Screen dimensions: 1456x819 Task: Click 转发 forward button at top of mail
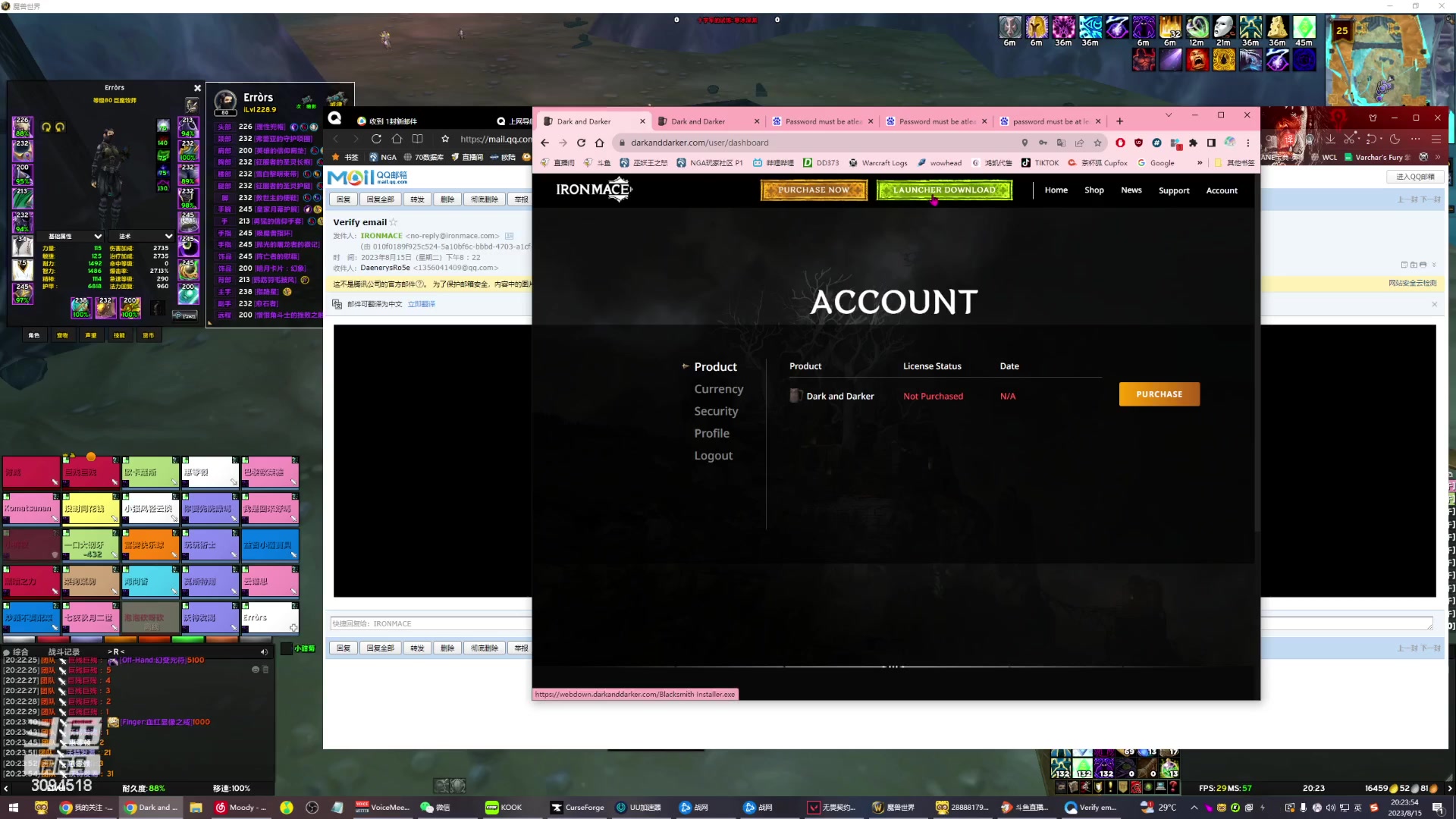417,199
